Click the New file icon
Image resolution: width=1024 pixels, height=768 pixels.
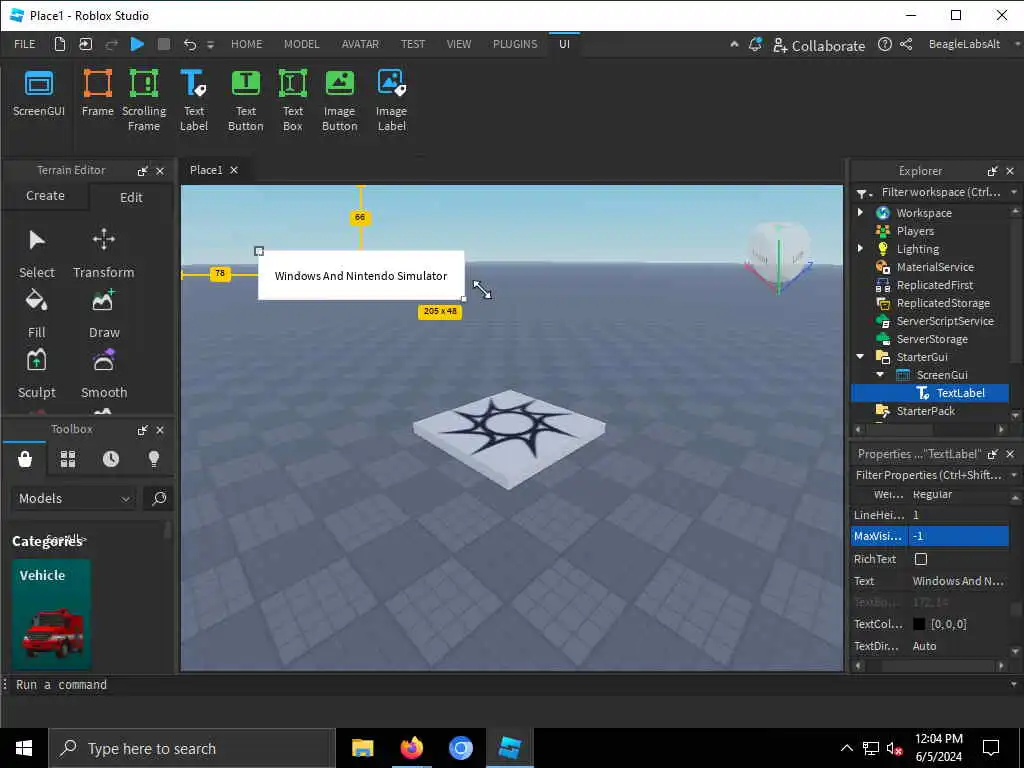[59, 44]
